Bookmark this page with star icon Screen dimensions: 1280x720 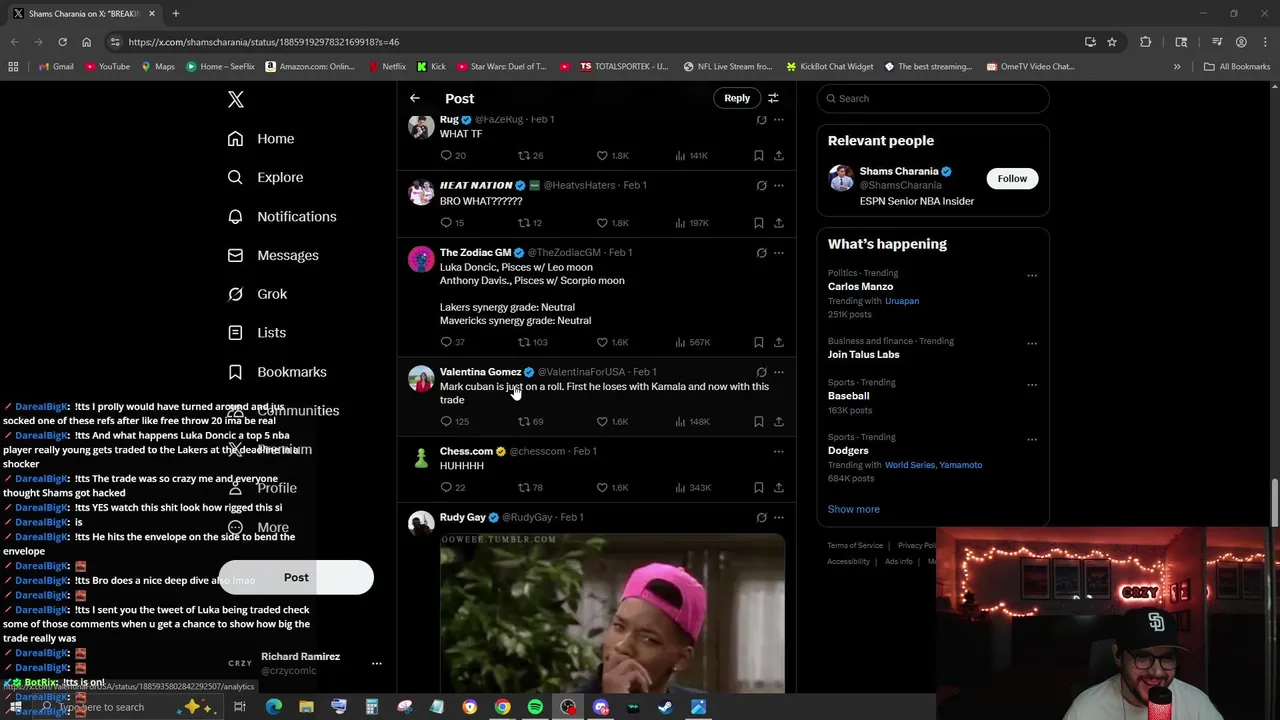[x=1112, y=42]
